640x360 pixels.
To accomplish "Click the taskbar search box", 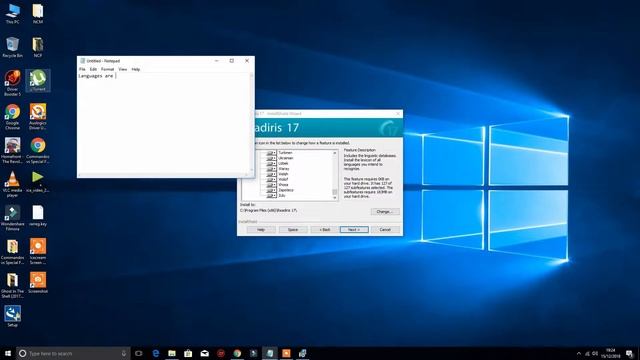I will tap(73, 353).
